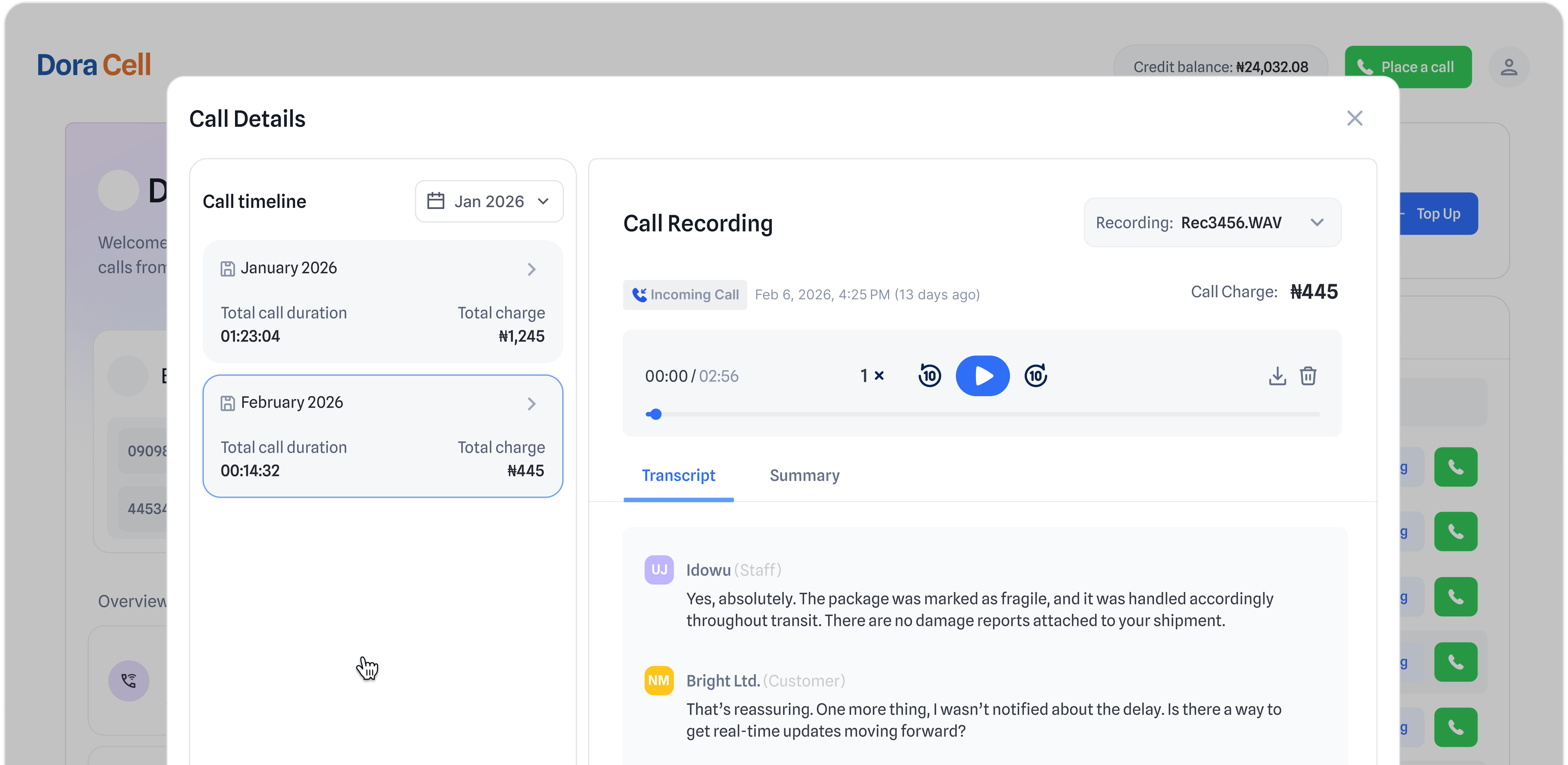Download the call recording
1568x765 pixels.
(1277, 376)
